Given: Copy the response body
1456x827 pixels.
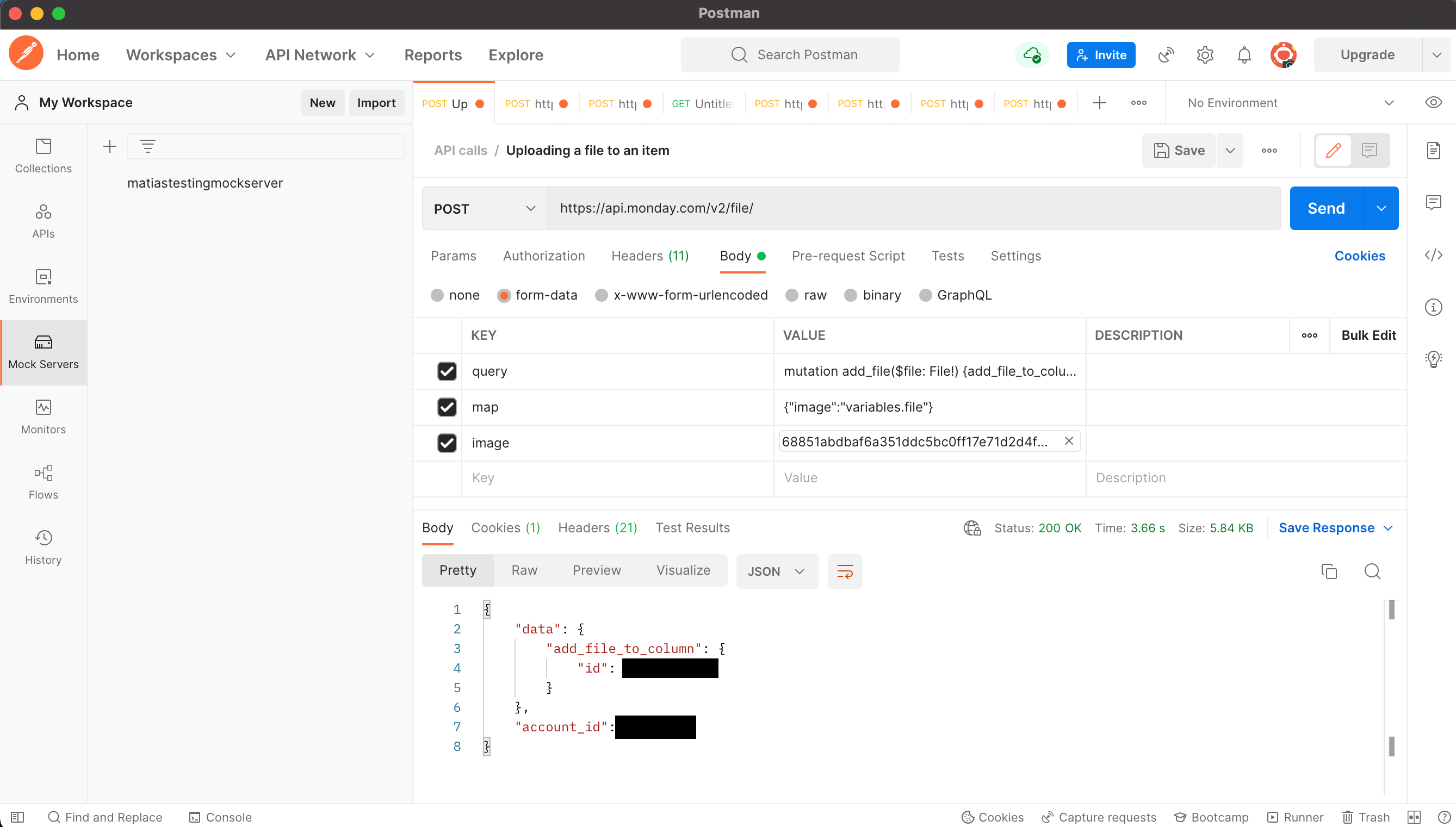Looking at the screenshot, I should (x=1329, y=571).
